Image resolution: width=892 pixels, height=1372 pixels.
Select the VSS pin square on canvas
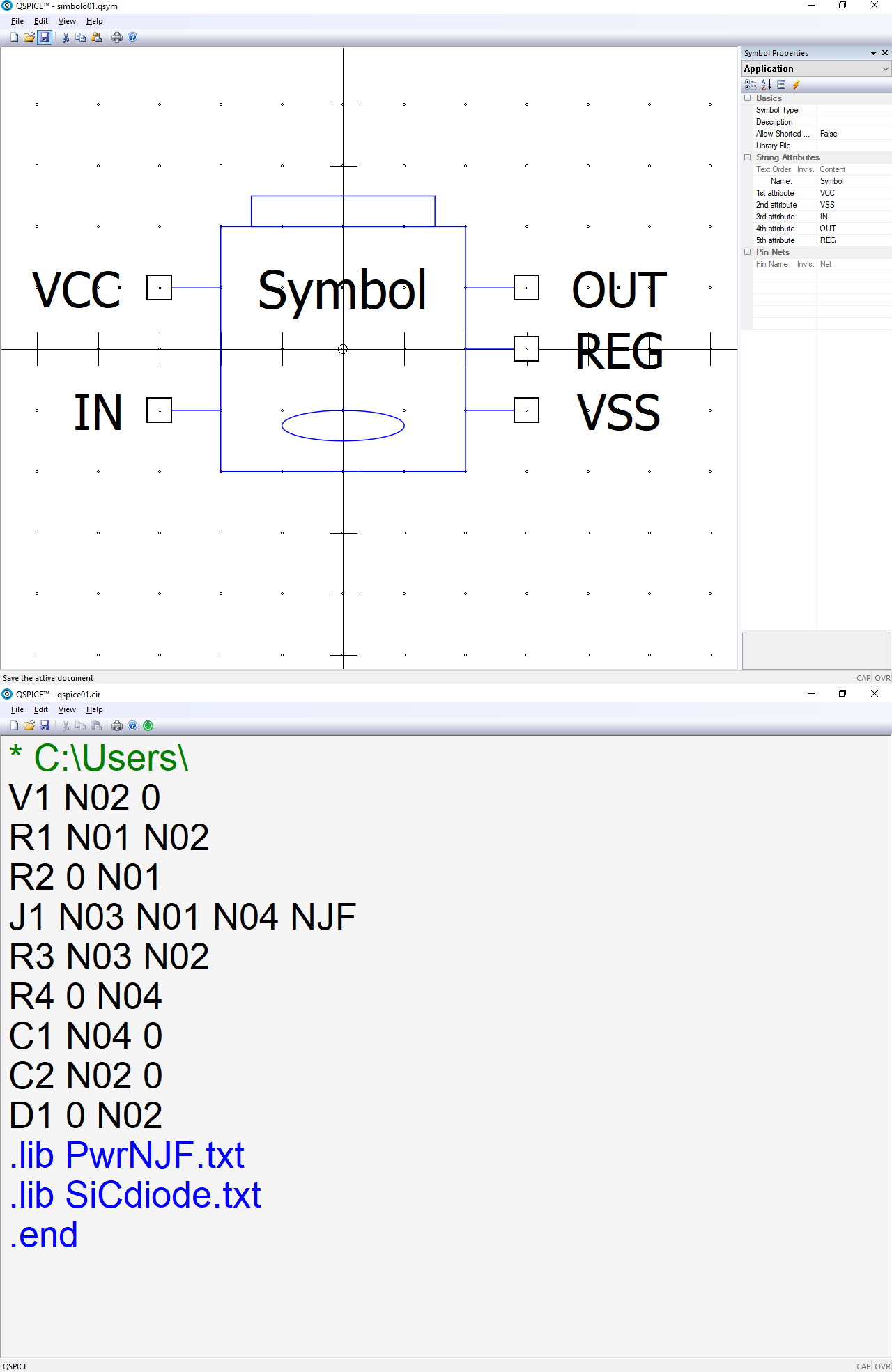pos(527,410)
